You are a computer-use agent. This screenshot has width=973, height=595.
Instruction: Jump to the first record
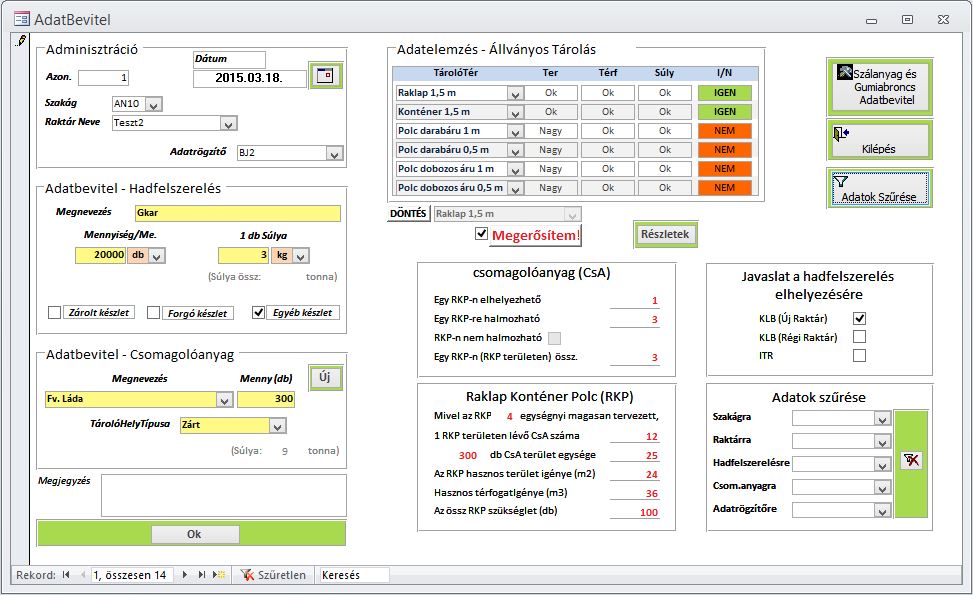pyautogui.click(x=66, y=575)
